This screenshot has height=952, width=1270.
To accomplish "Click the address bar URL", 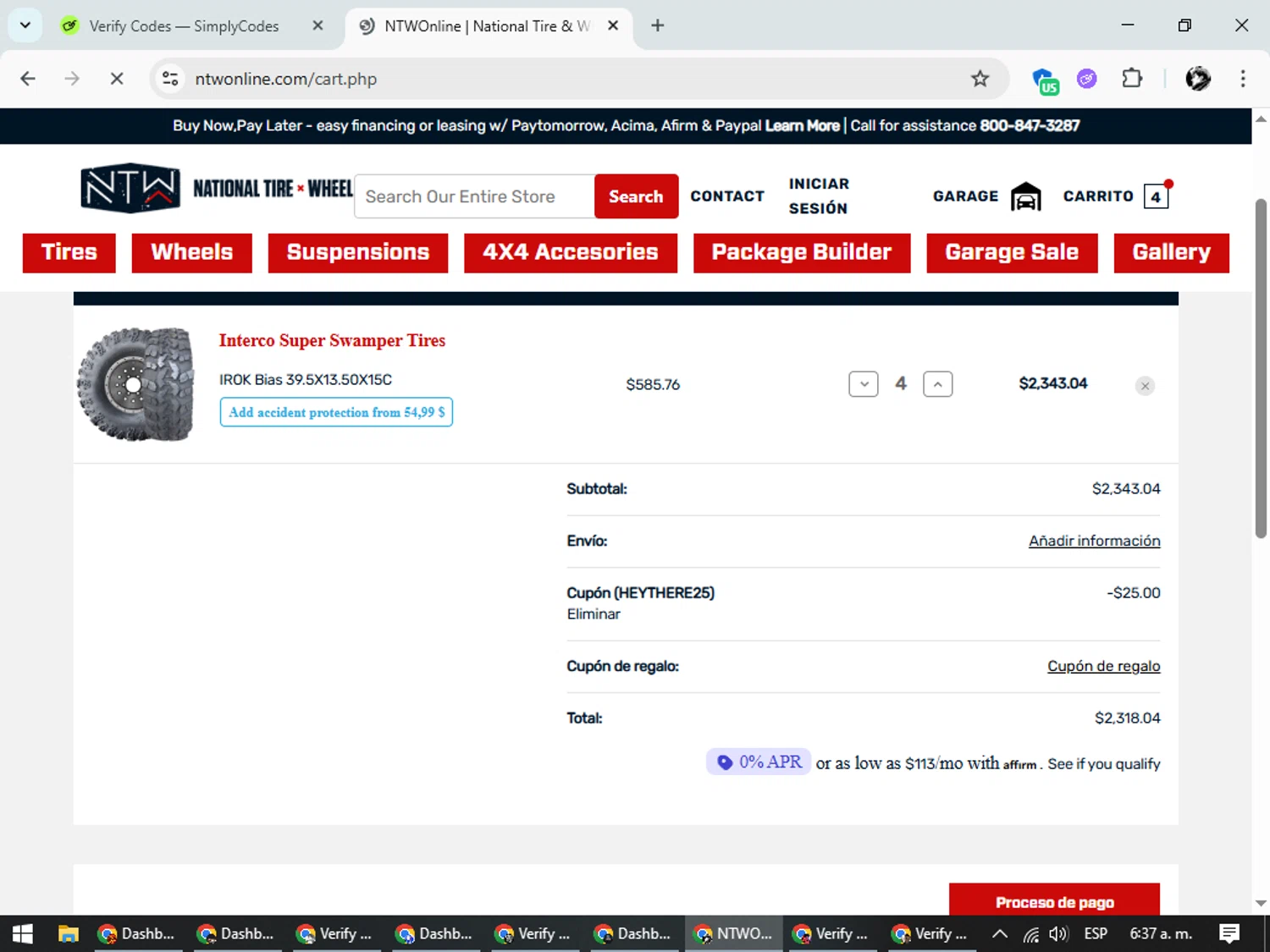I will coord(285,79).
